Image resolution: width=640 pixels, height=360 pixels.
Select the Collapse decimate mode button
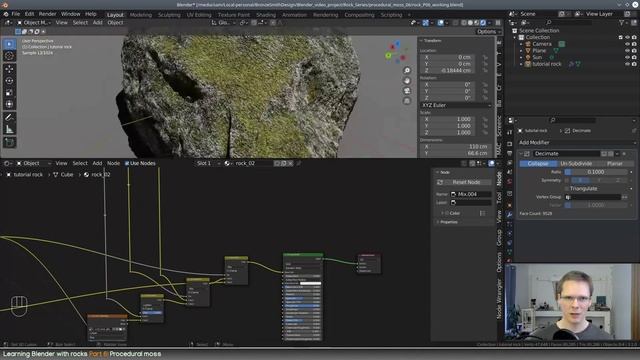pos(538,163)
